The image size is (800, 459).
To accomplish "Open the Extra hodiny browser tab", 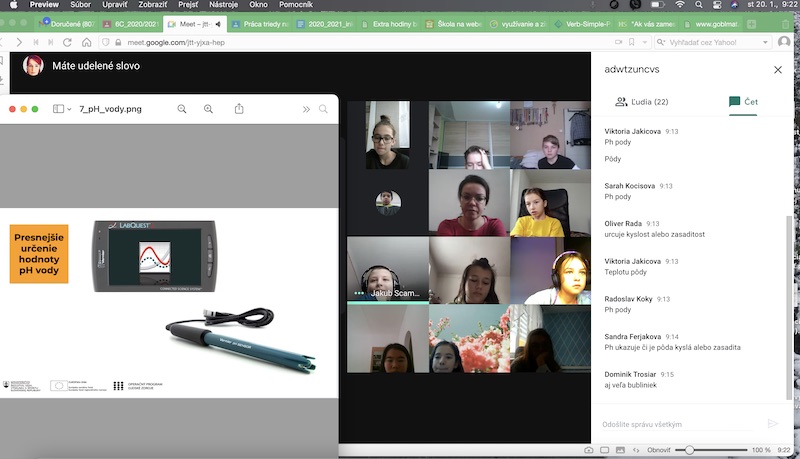I will coord(389,24).
